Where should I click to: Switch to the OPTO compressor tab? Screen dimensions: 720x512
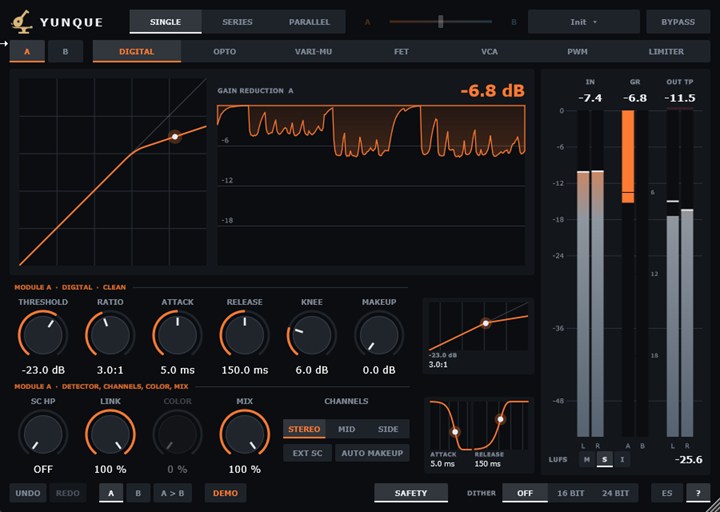pos(225,51)
